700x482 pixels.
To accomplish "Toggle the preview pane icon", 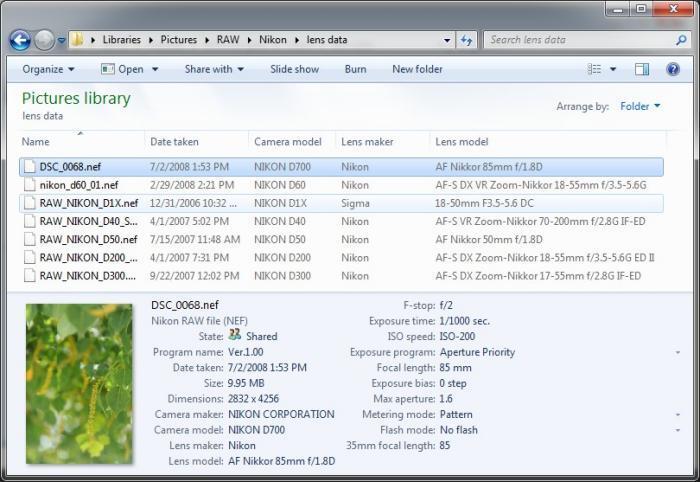I will pyautogui.click(x=642, y=69).
